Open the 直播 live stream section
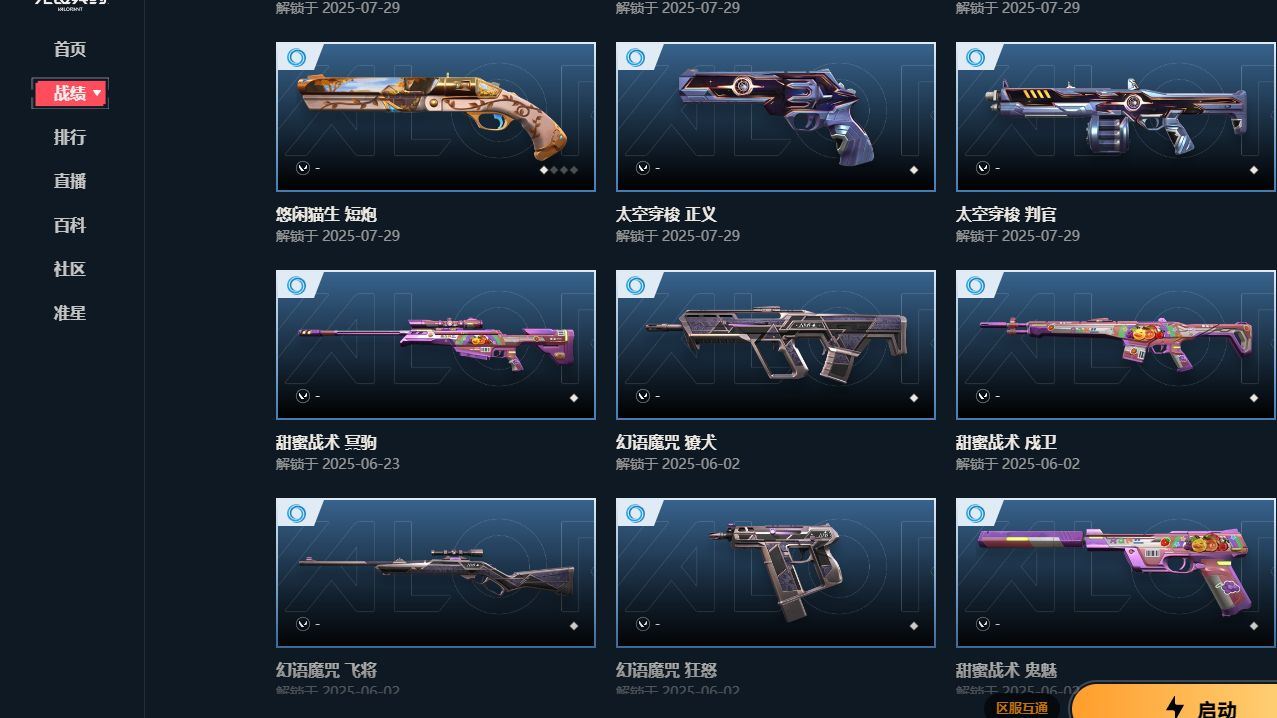This screenshot has height=718, width=1277. tap(70, 181)
